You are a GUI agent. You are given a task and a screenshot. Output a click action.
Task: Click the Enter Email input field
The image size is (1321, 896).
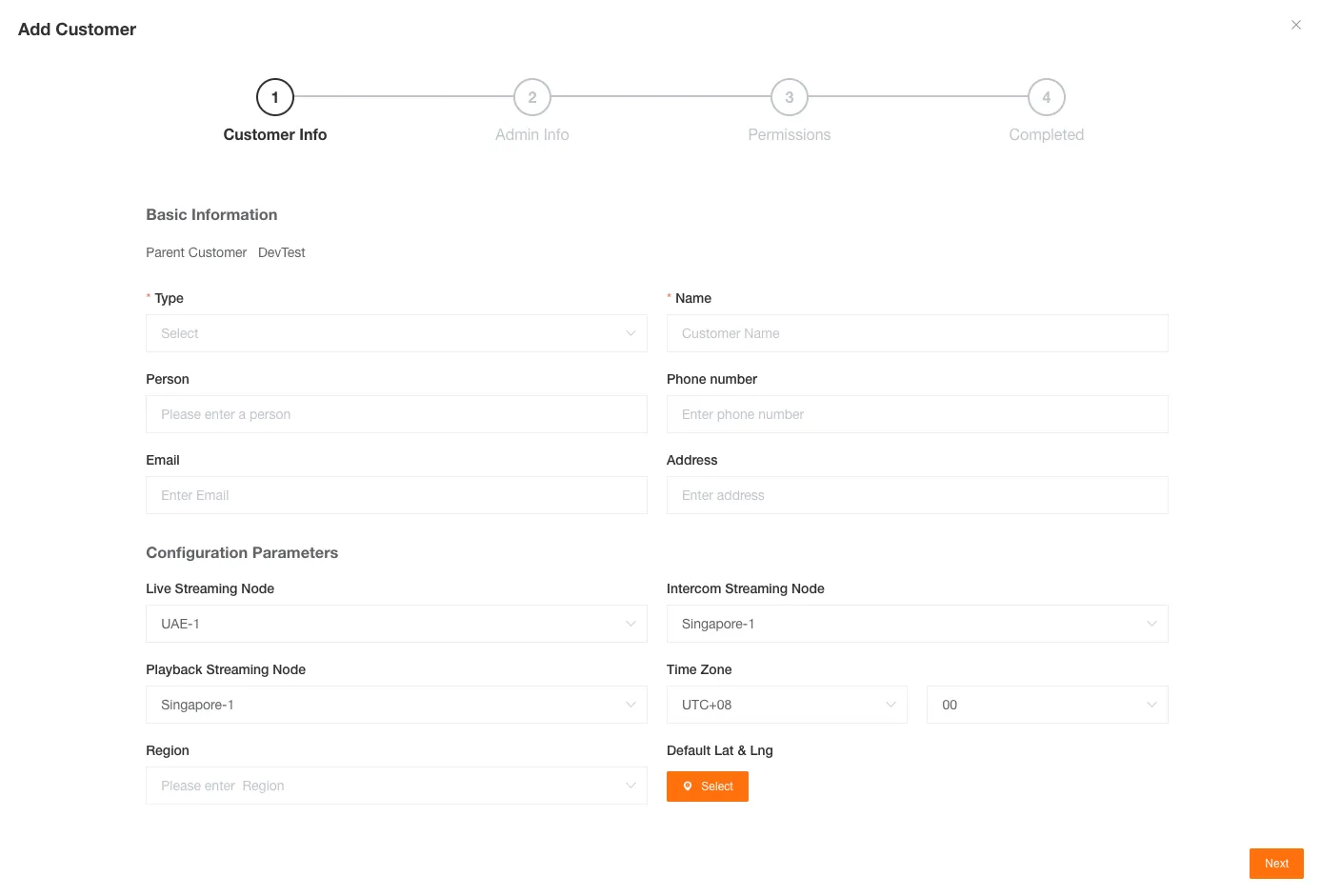pos(396,495)
